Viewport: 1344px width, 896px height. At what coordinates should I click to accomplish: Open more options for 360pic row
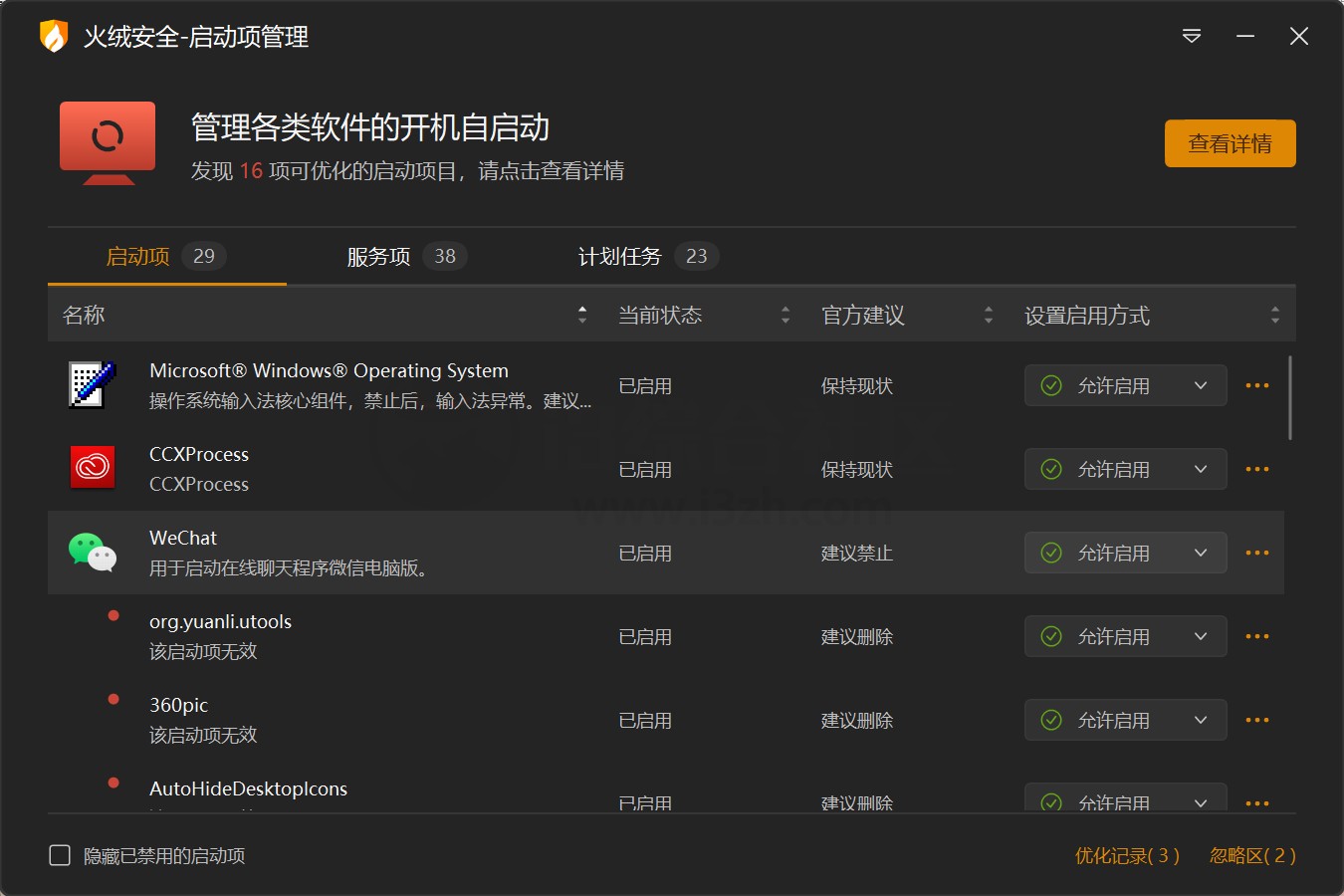click(1257, 720)
